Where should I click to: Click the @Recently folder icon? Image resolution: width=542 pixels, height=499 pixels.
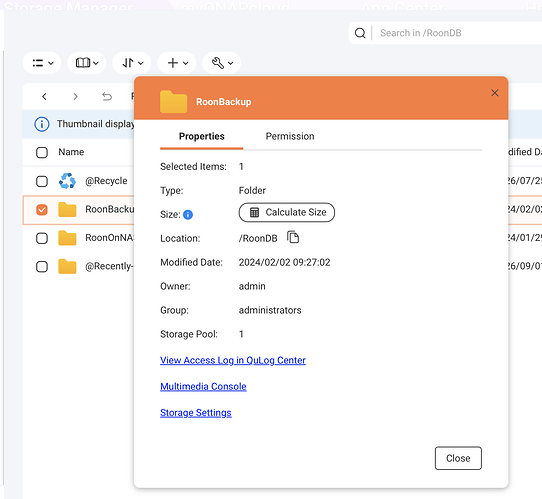click(x=67, y=266)
